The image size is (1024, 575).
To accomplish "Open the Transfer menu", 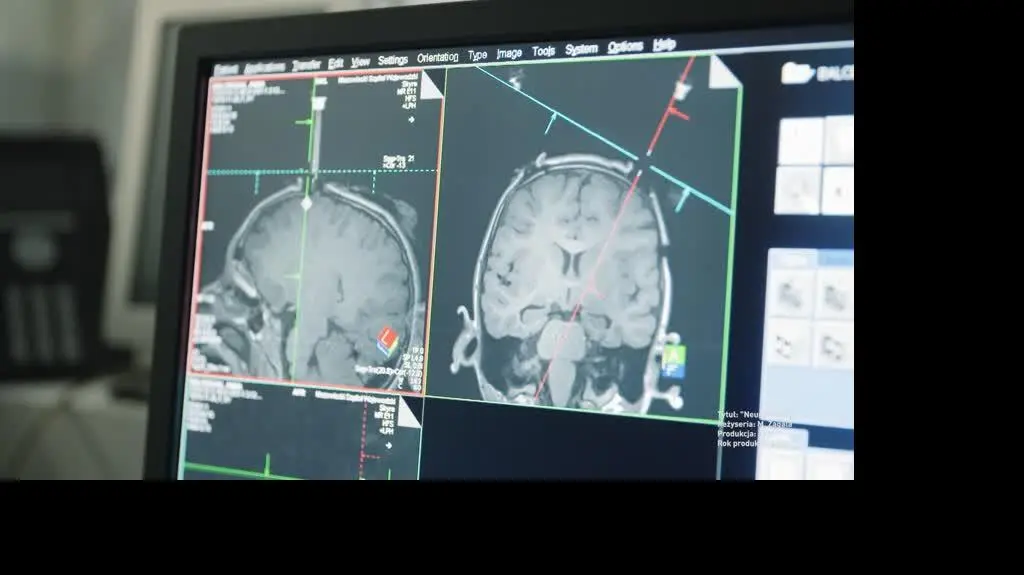I will click(x=306, y=65).
